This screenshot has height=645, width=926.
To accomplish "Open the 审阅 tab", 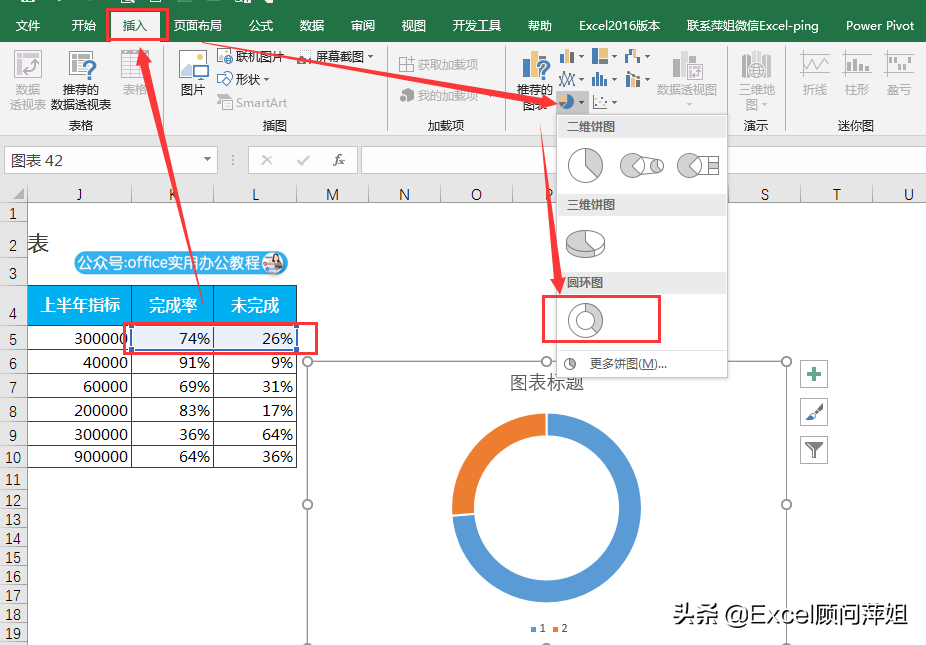I will click(x=363, y=25).
